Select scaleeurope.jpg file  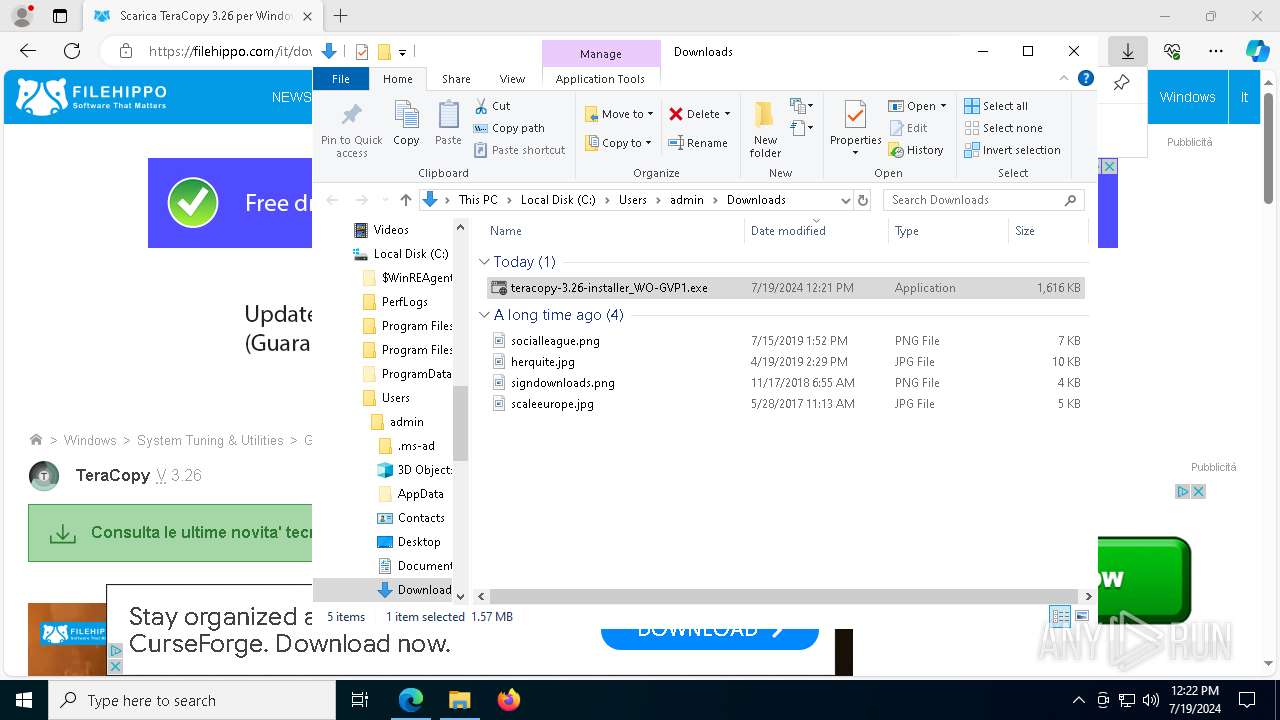click(785, 404)
